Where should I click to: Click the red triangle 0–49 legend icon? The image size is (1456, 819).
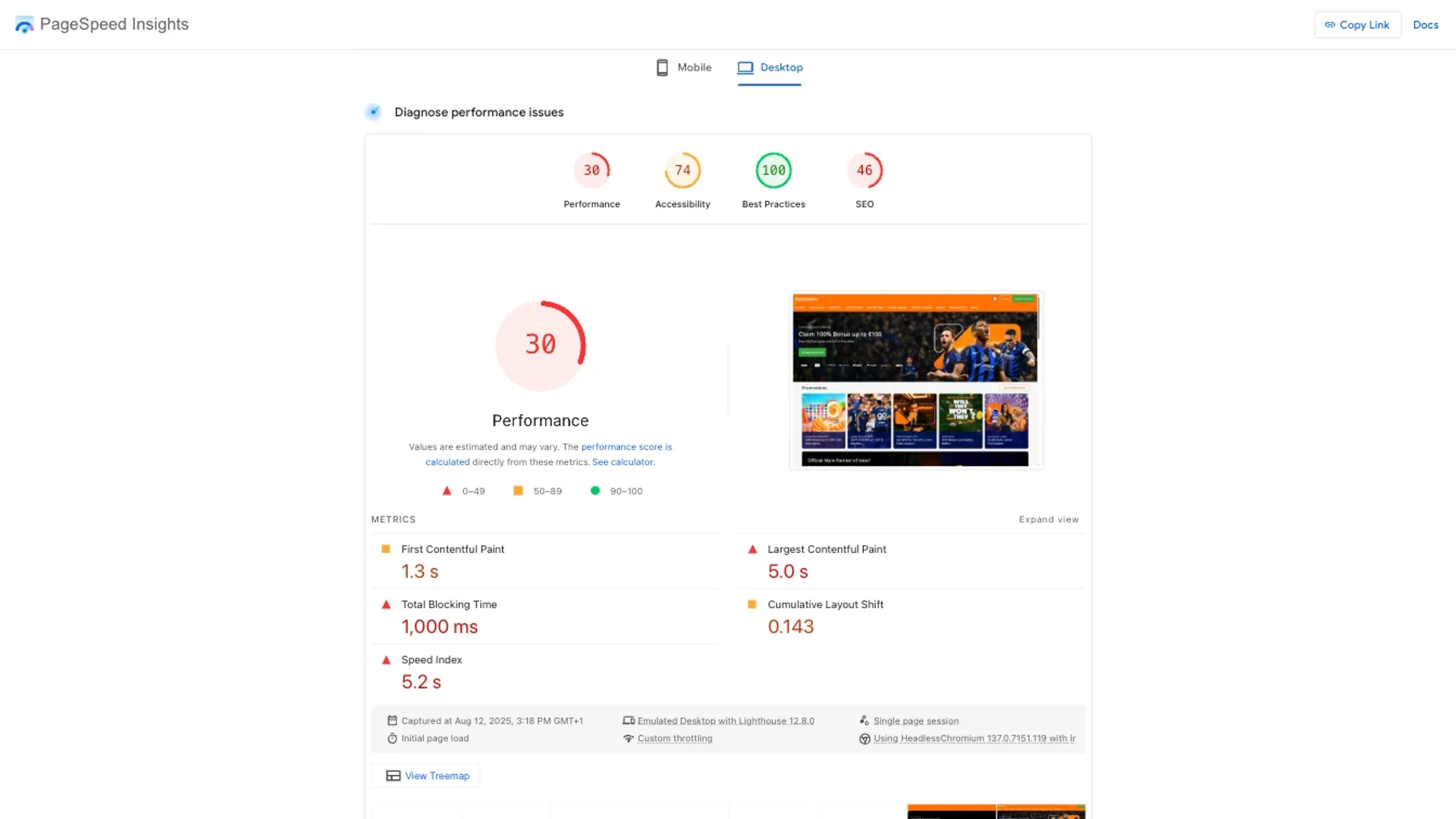447,491
